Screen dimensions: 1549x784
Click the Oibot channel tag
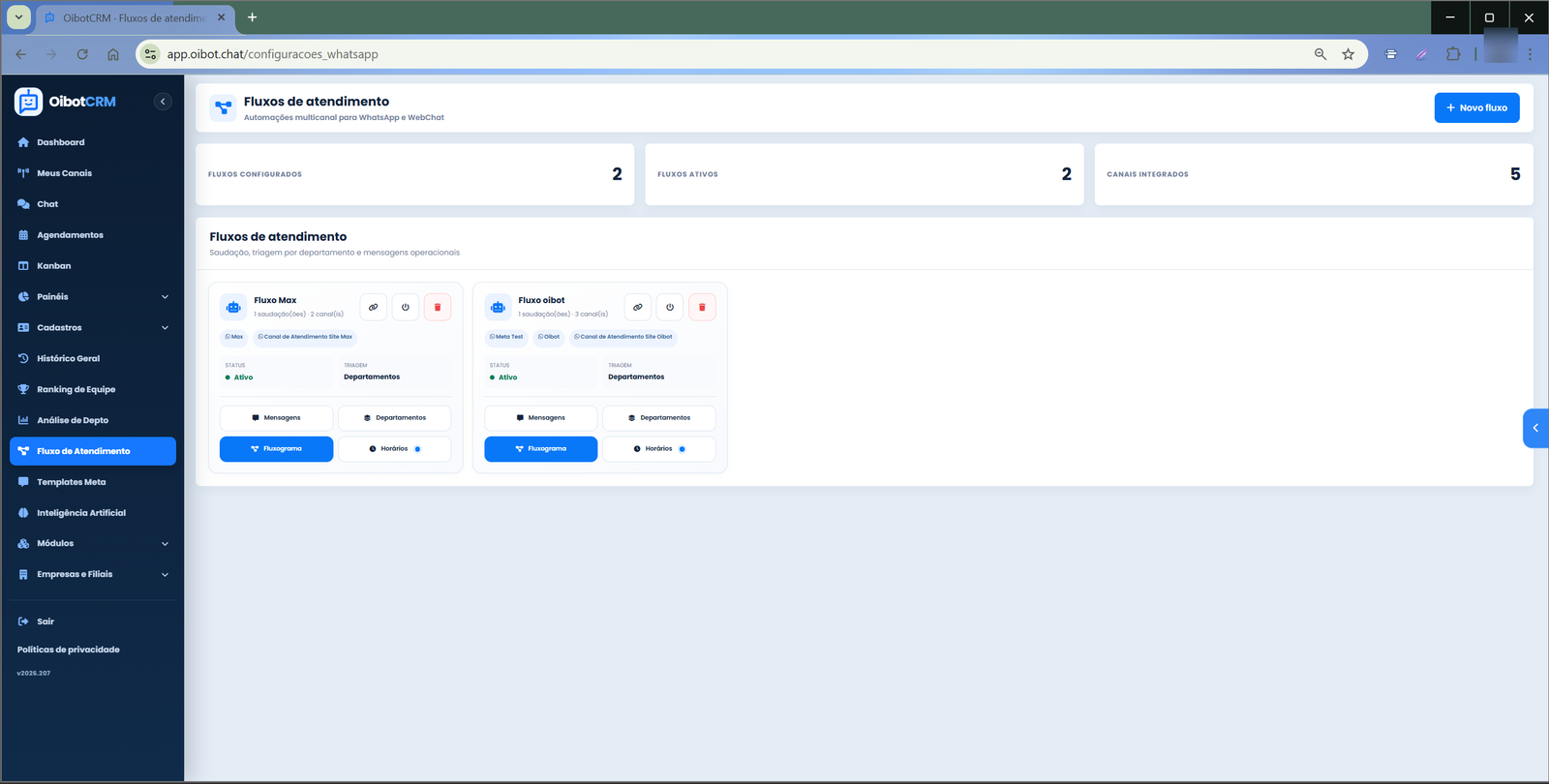pos(549,337)
